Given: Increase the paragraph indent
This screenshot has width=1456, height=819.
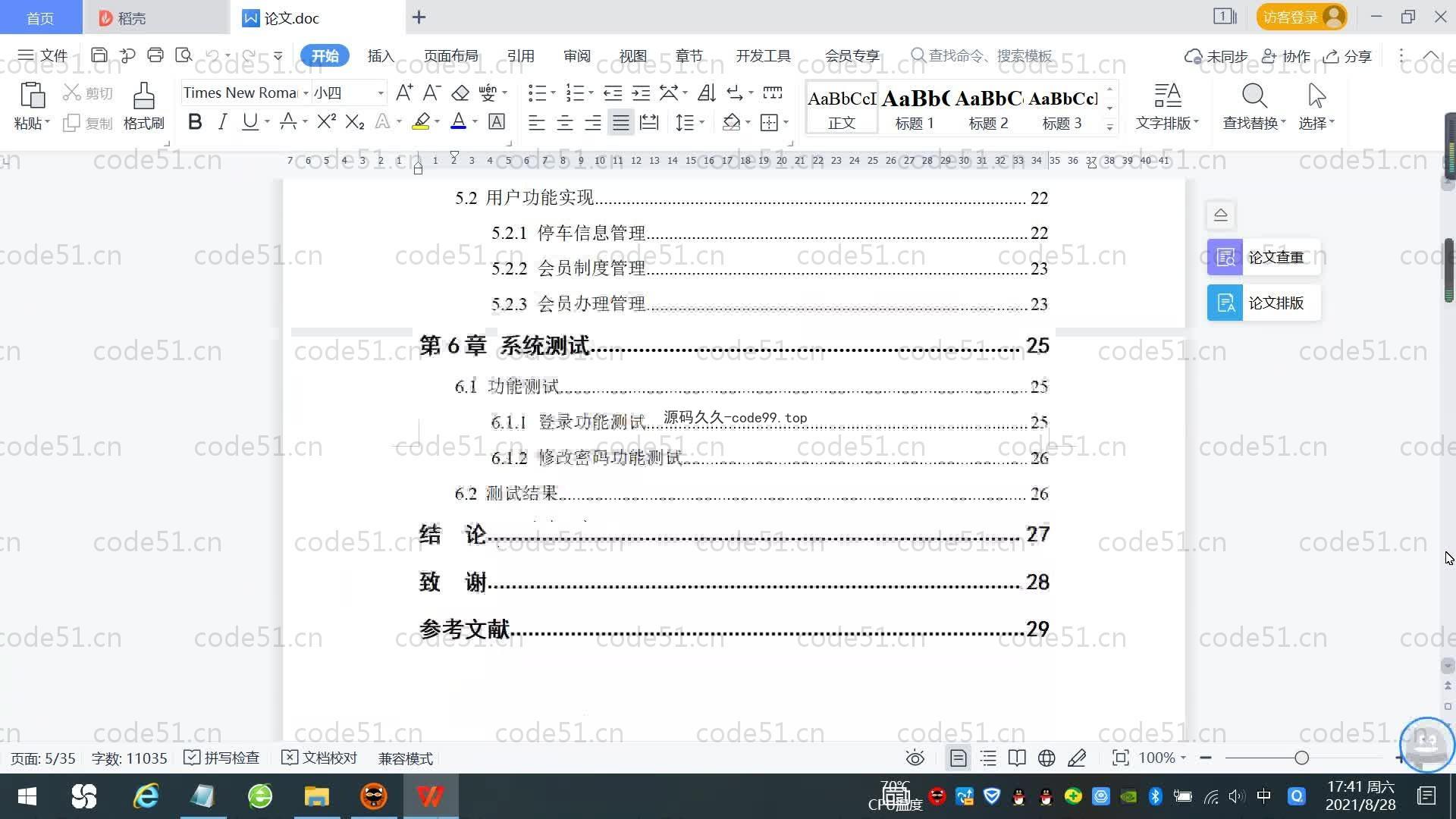Looking at the screenshot, I should tap(641, 93).
